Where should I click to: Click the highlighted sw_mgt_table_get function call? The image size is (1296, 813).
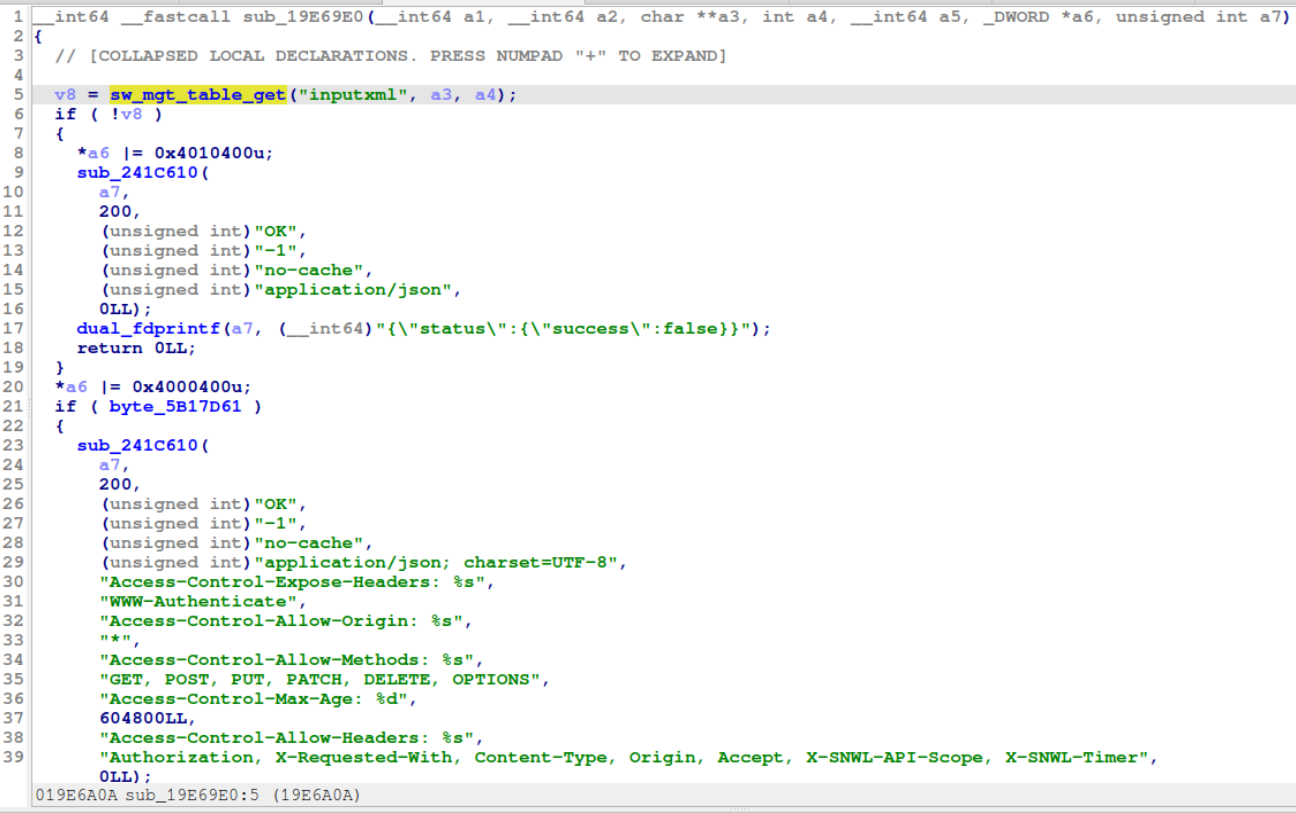tap(198, 94)
